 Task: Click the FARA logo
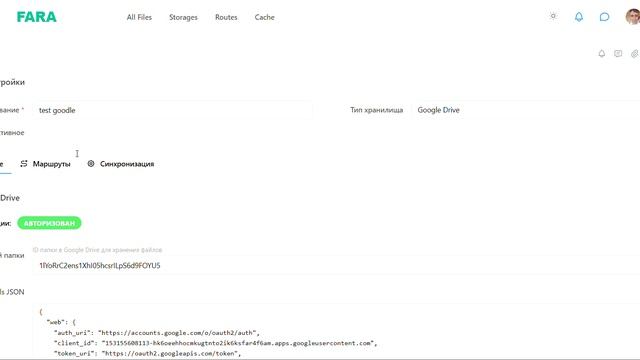coord(36,17)
